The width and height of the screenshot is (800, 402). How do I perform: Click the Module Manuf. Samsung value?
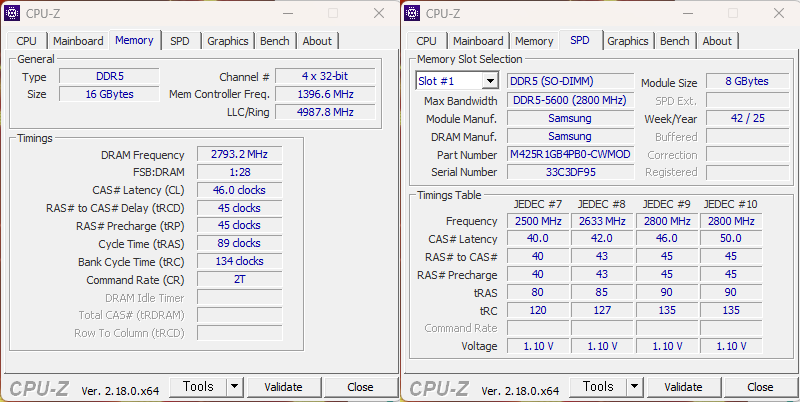tap(570, 118)
